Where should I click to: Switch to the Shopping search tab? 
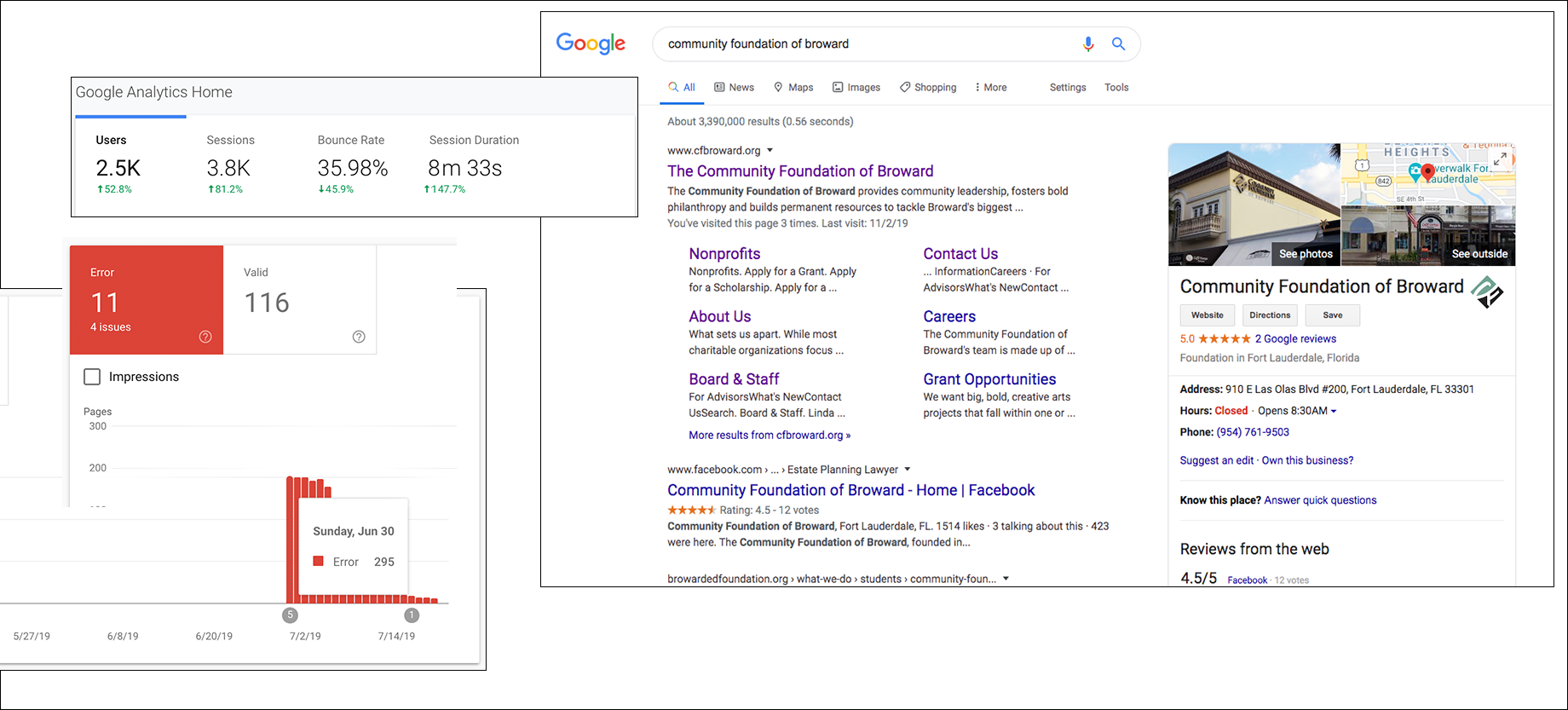[x=928, y=88]
